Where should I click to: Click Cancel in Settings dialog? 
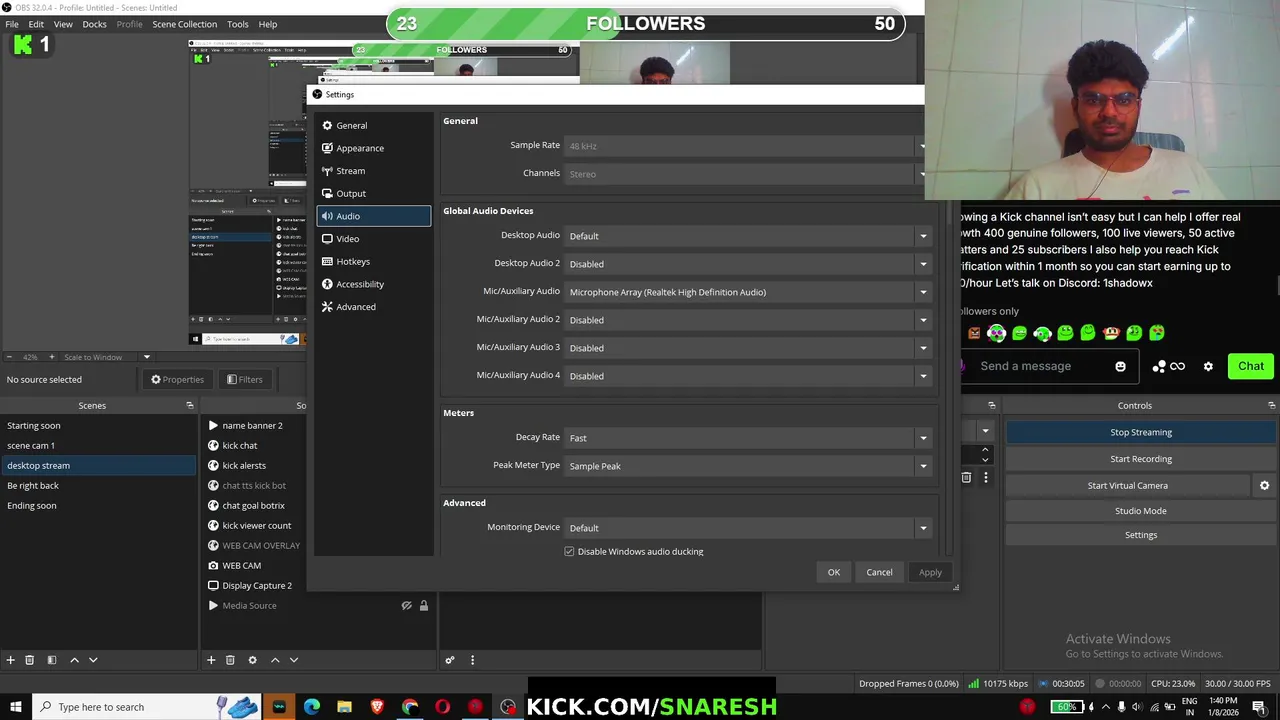[x=880, y=572]
